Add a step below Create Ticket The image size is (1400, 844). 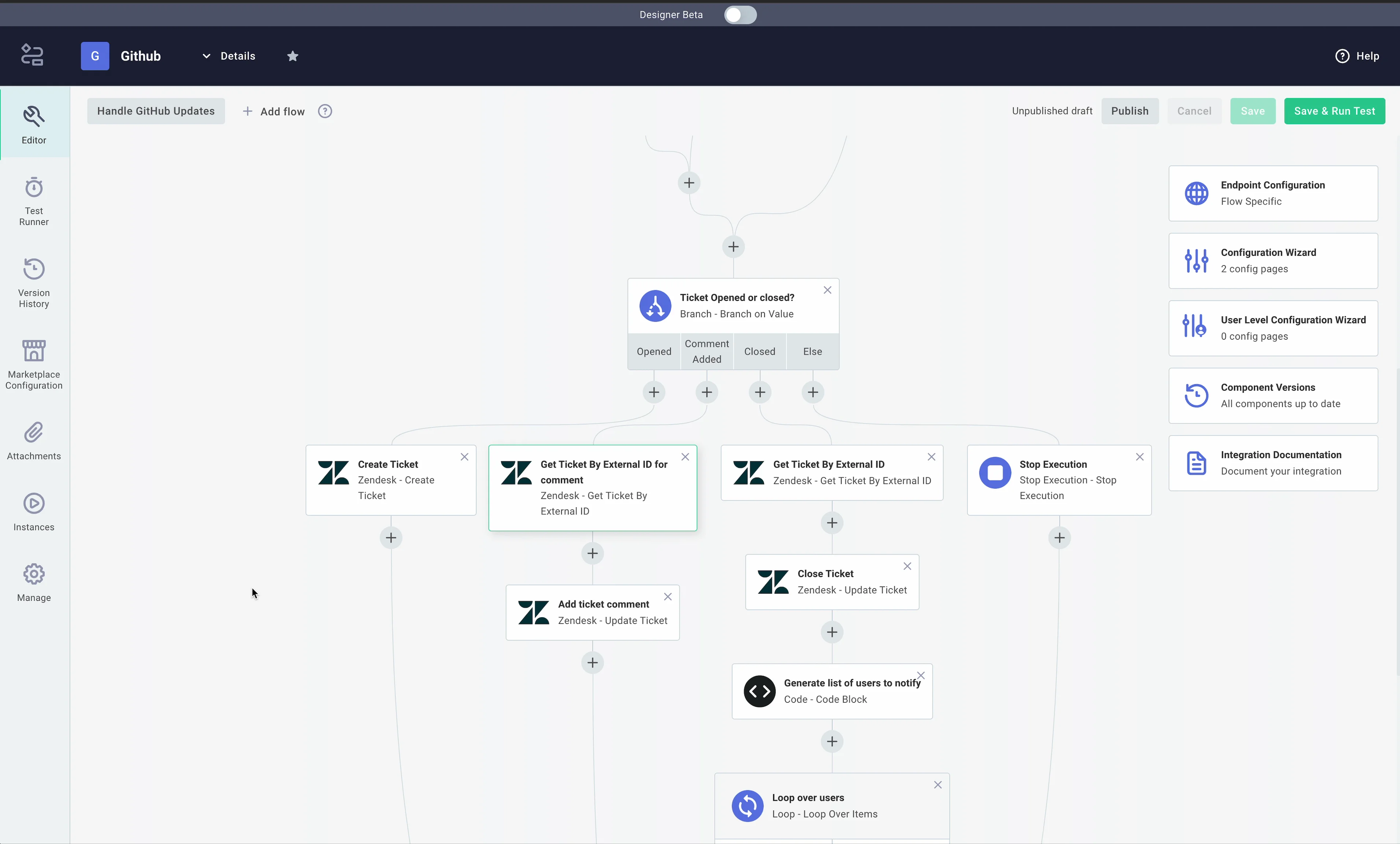click(391, 538)
